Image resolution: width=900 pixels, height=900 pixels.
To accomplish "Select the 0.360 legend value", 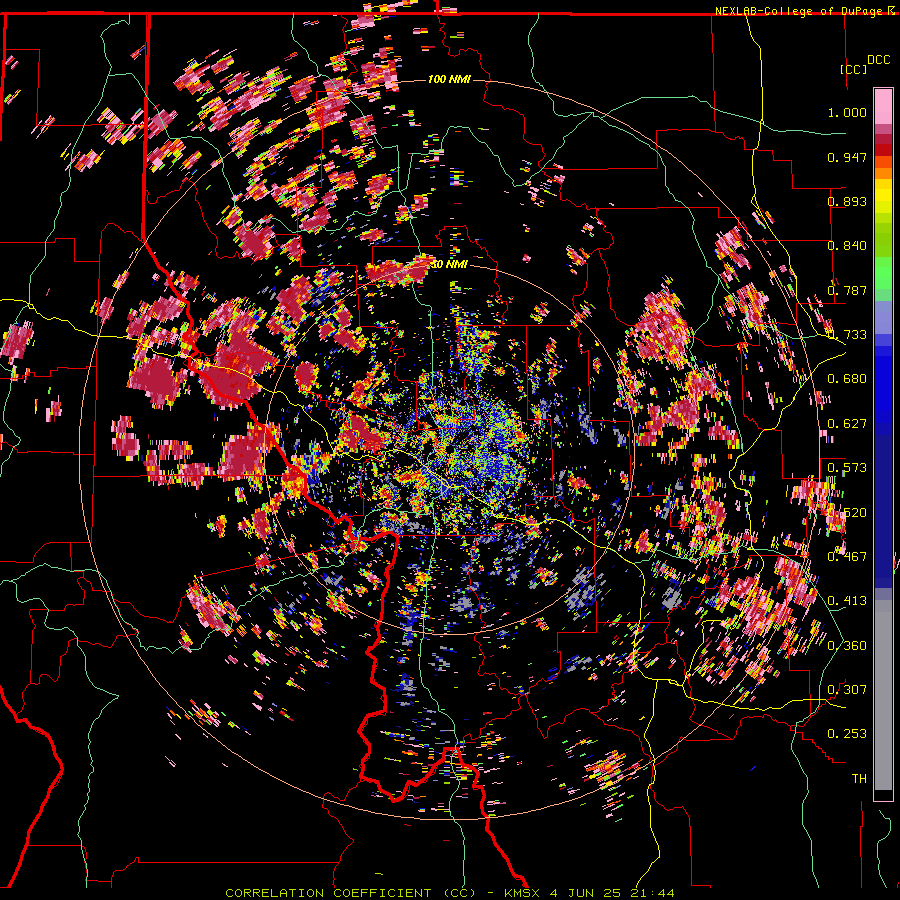I will pyautogui.click(x=847, y=646).
